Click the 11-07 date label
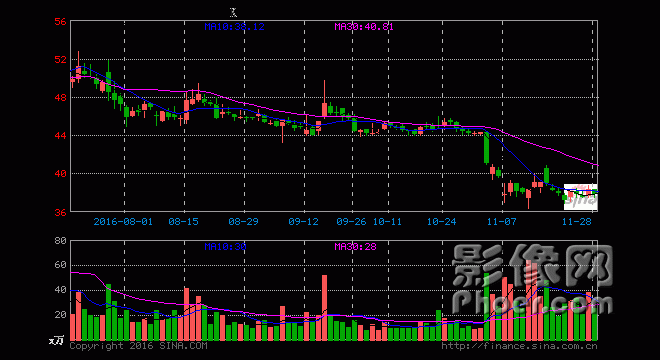This screenshot has height=360, width=660. [502, 221]
